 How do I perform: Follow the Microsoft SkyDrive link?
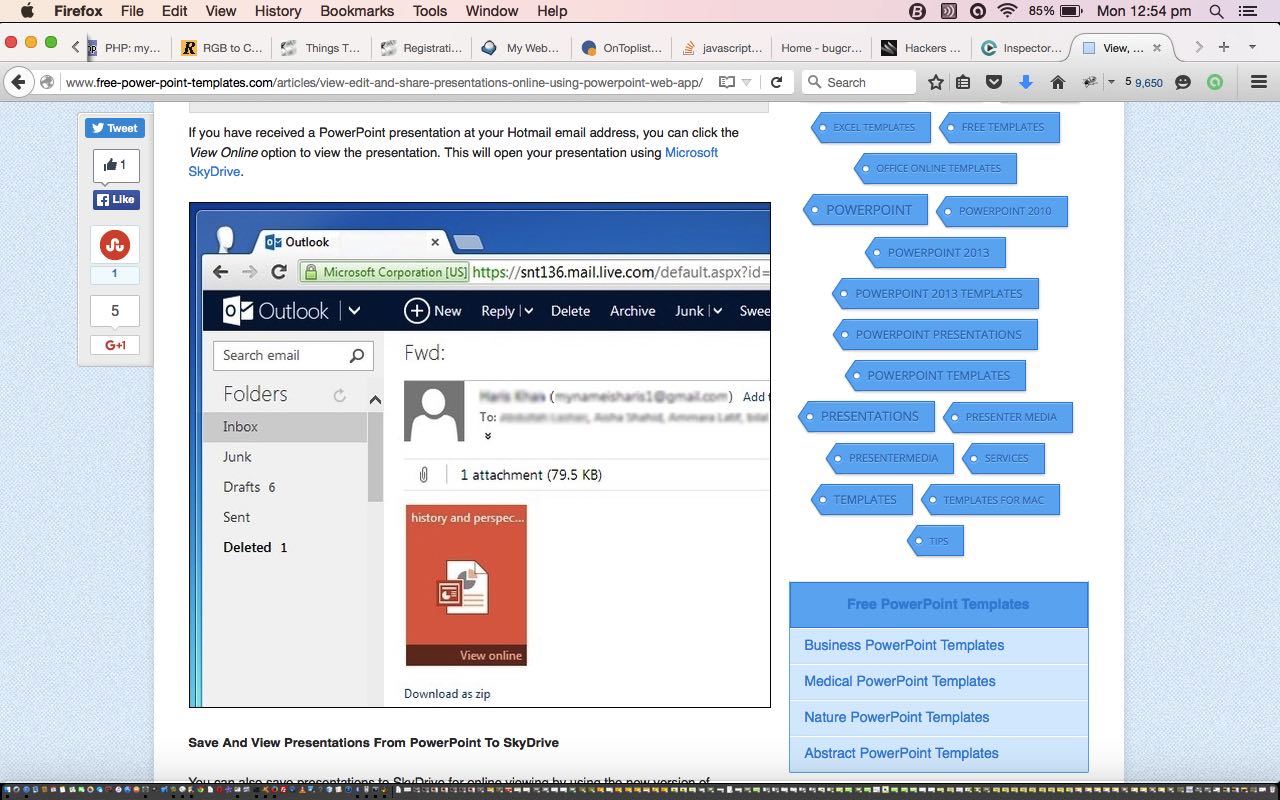(453, 162)
